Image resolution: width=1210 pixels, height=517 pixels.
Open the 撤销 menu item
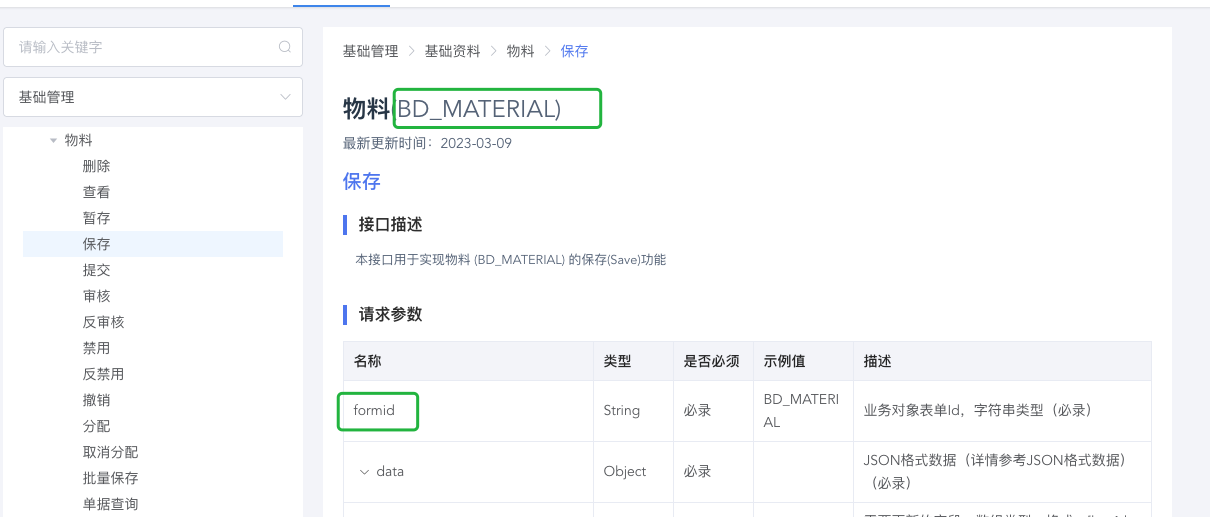pos(97,400)
